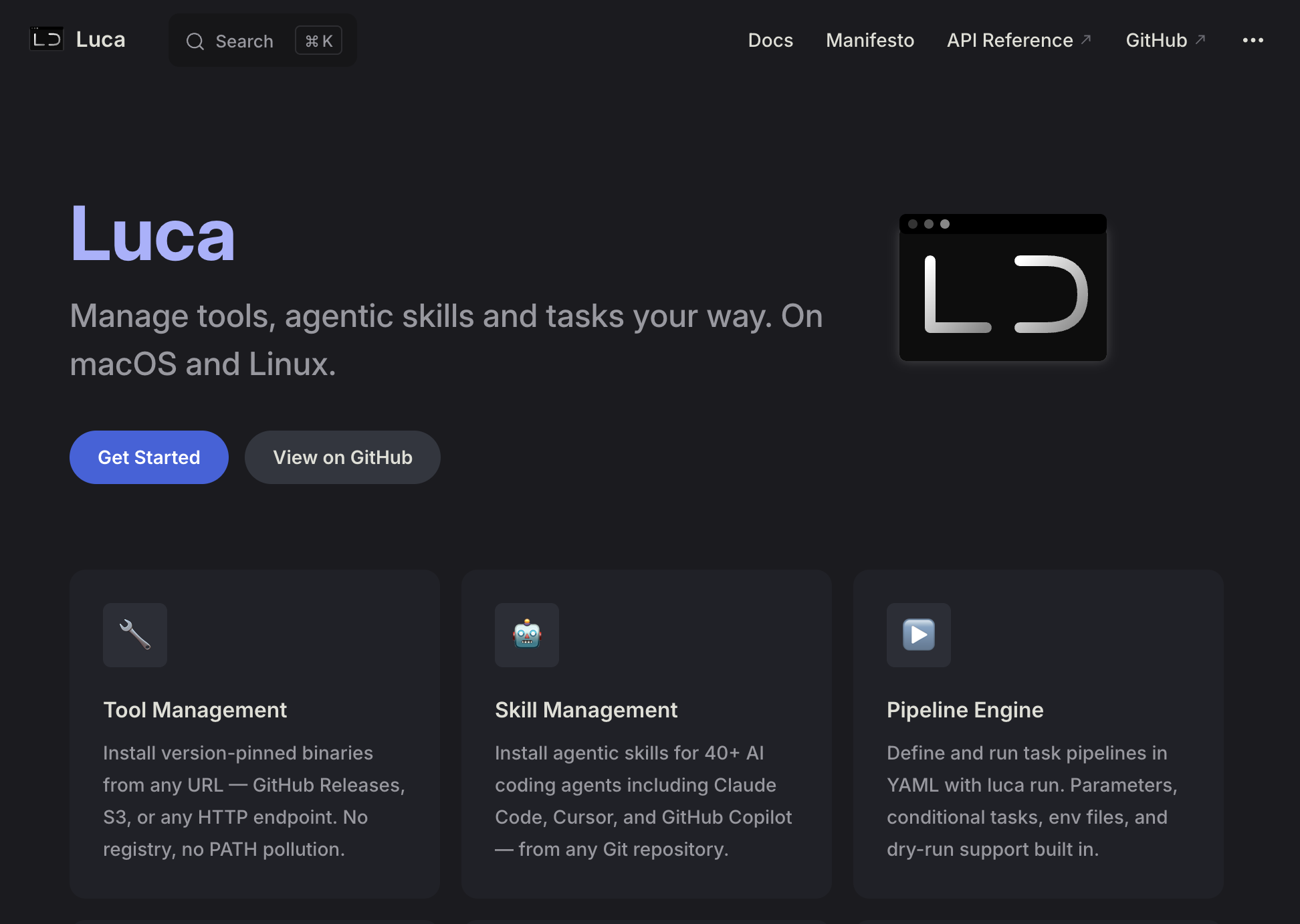Image resolution: width=1300 pixels, height=924 pixels.
Task: Click the Pipeline Engine card heading
Action: tap(965, 709)
